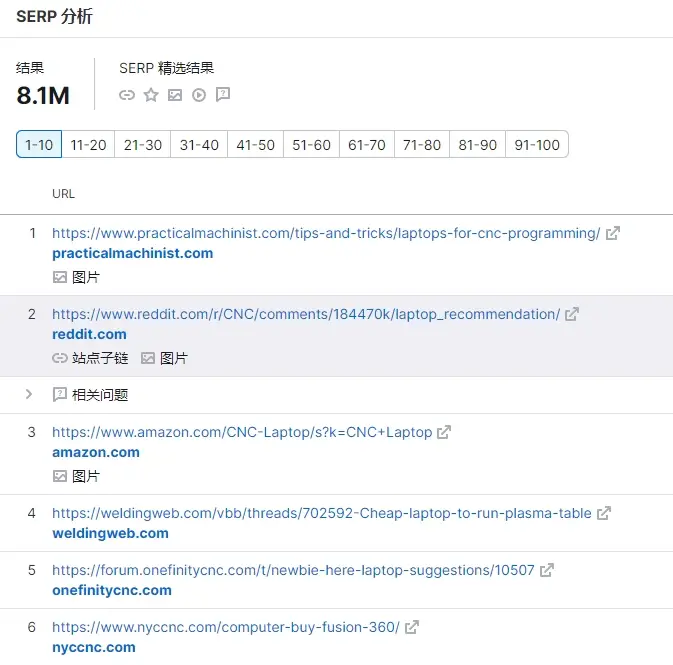
Task: Click image icon under practicalmachinist.com
Action: (60, 277)
